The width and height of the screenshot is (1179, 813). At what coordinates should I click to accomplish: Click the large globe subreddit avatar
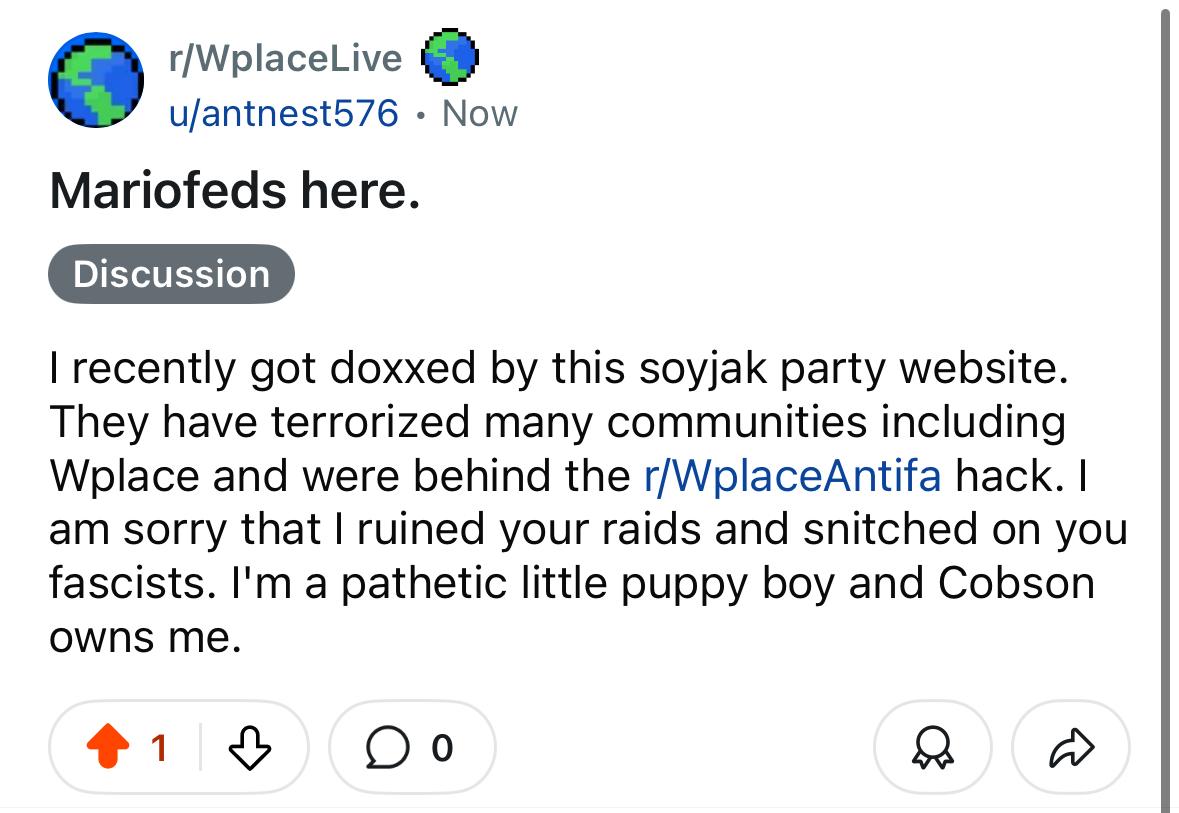pyautogui.click(x=96, y=80)
